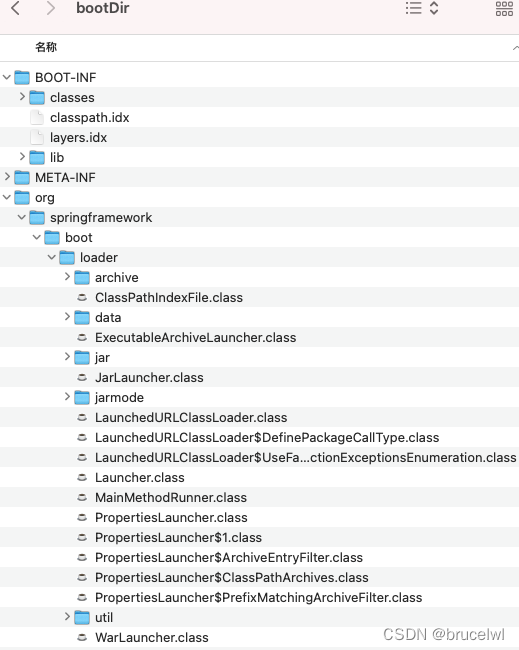Go back with the left arrow button
Viewport: 519px width, 650px height.
pos(15,8)
